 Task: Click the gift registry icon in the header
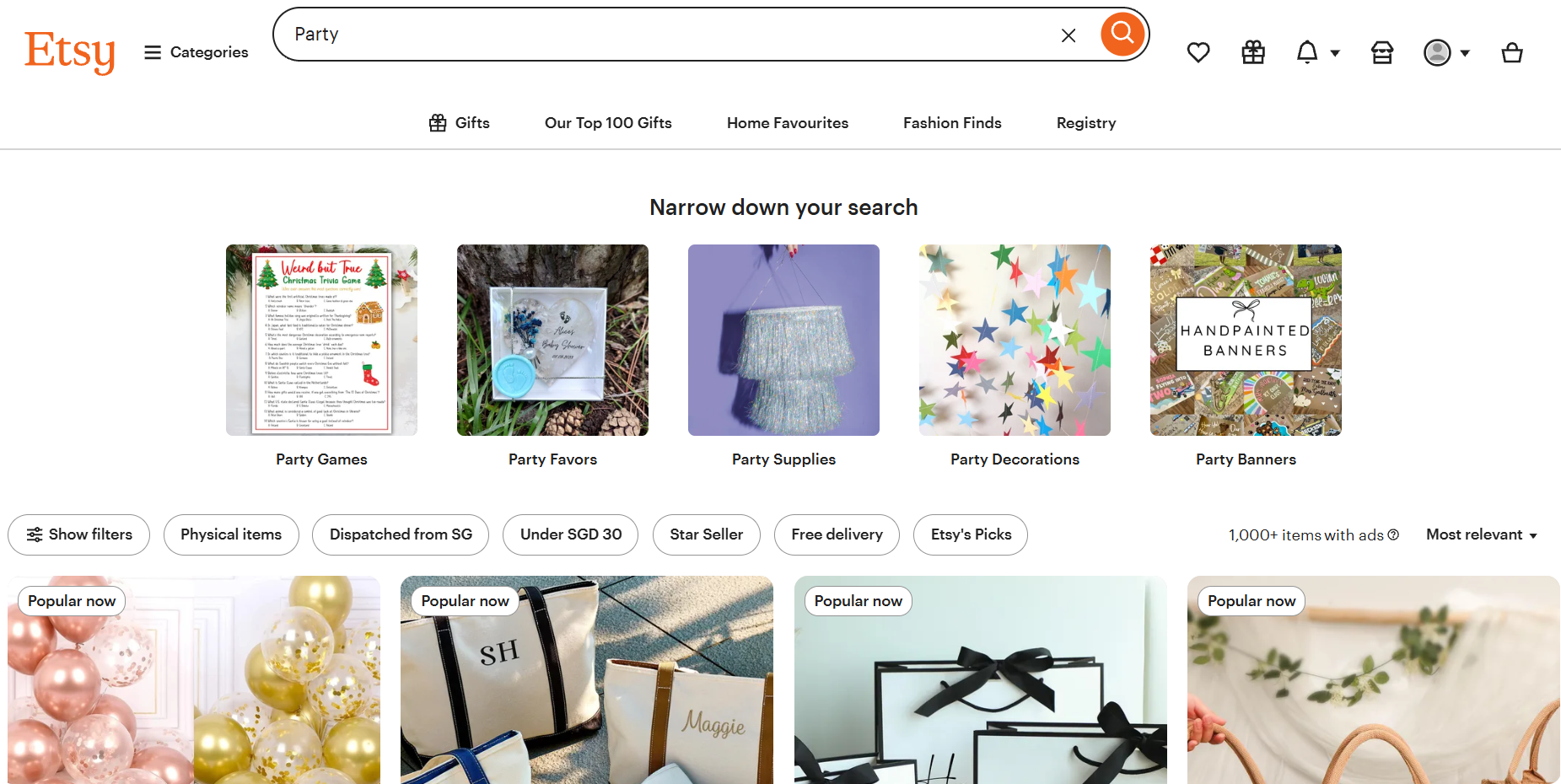(1252, 52)
